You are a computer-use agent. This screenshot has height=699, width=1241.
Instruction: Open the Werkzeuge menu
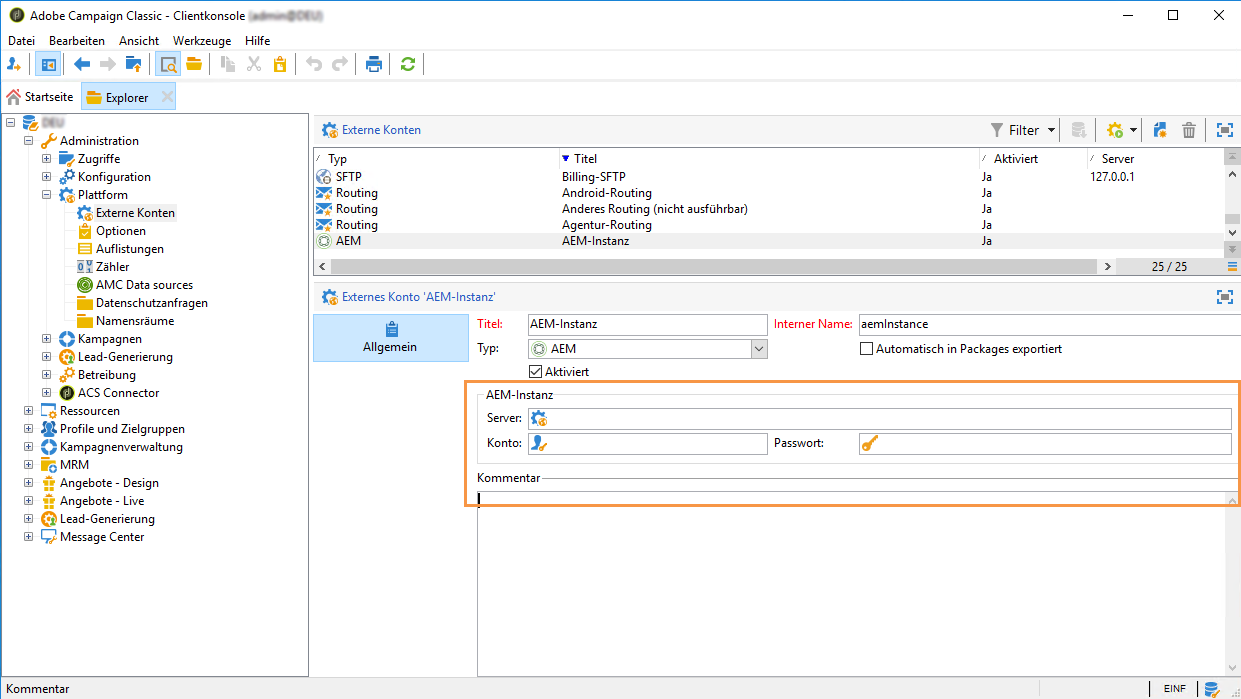point(201,41)
